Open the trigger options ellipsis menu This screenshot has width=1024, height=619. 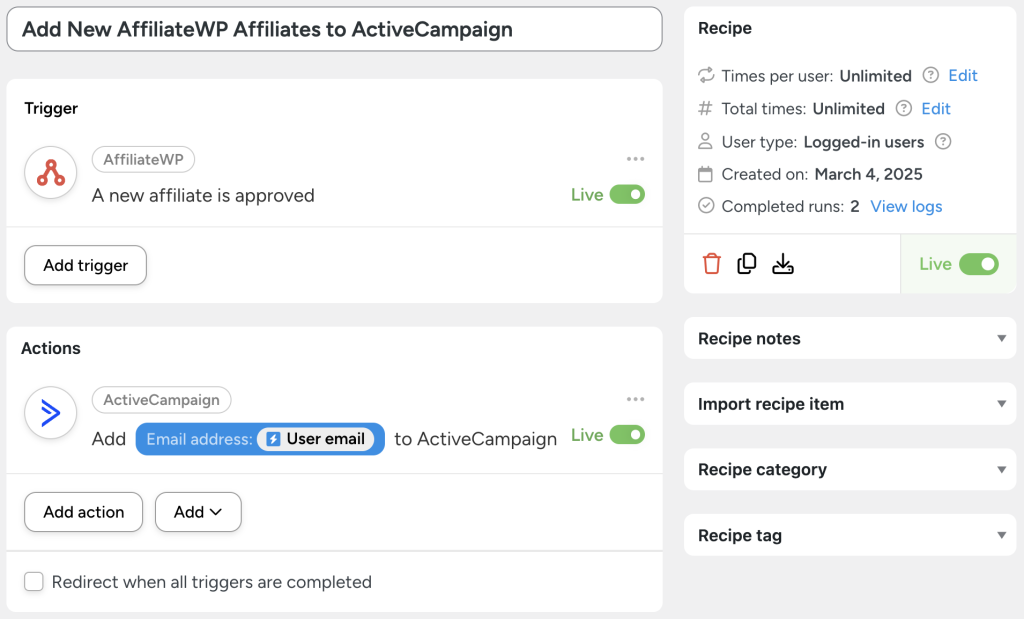[x=635, y=158]
